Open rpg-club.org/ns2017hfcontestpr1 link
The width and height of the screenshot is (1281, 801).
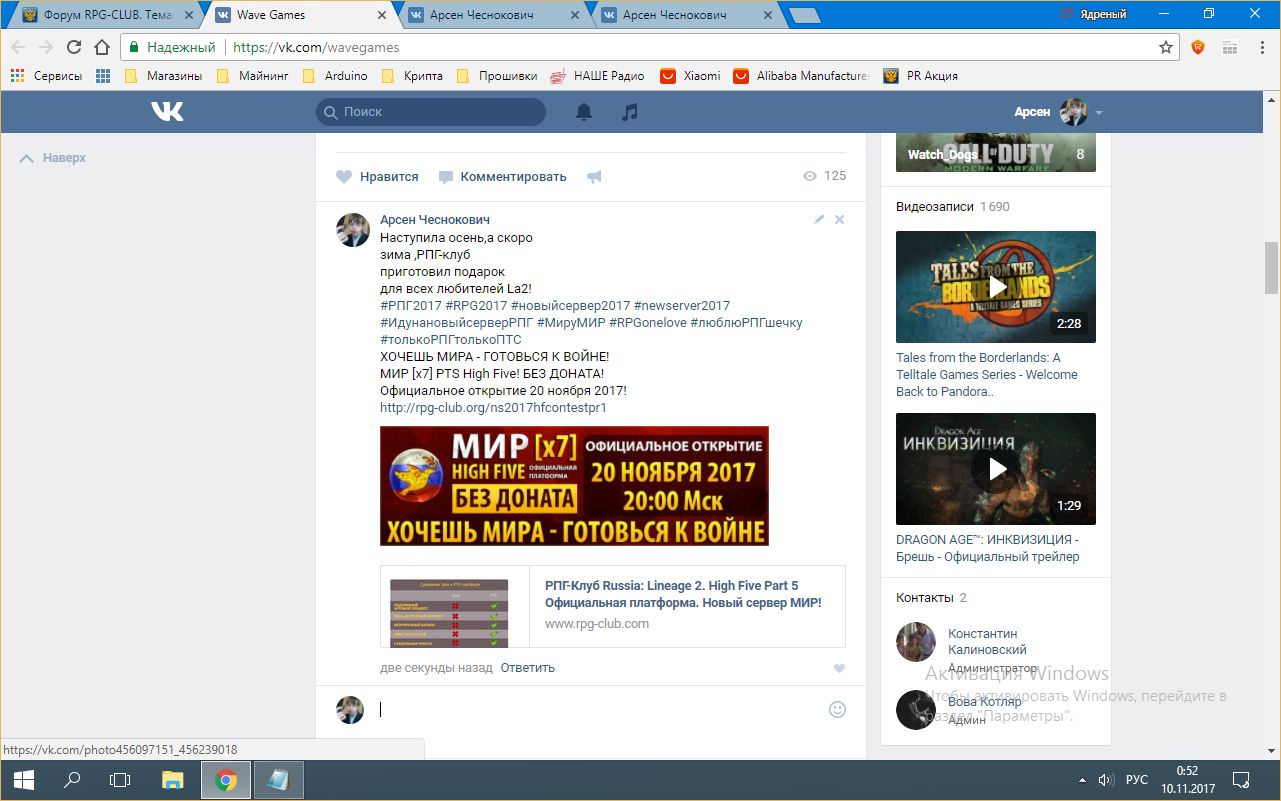click(493, 408)
